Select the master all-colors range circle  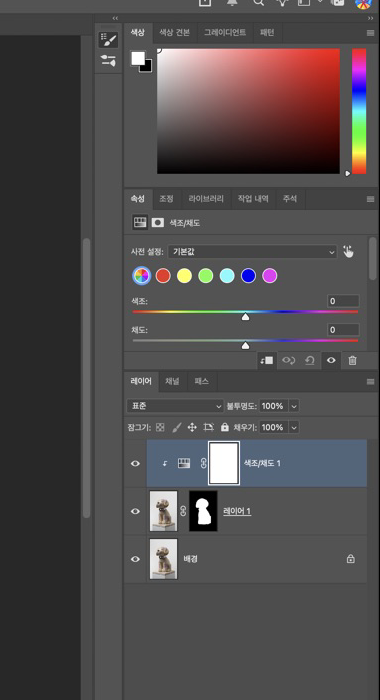(142, 275)
